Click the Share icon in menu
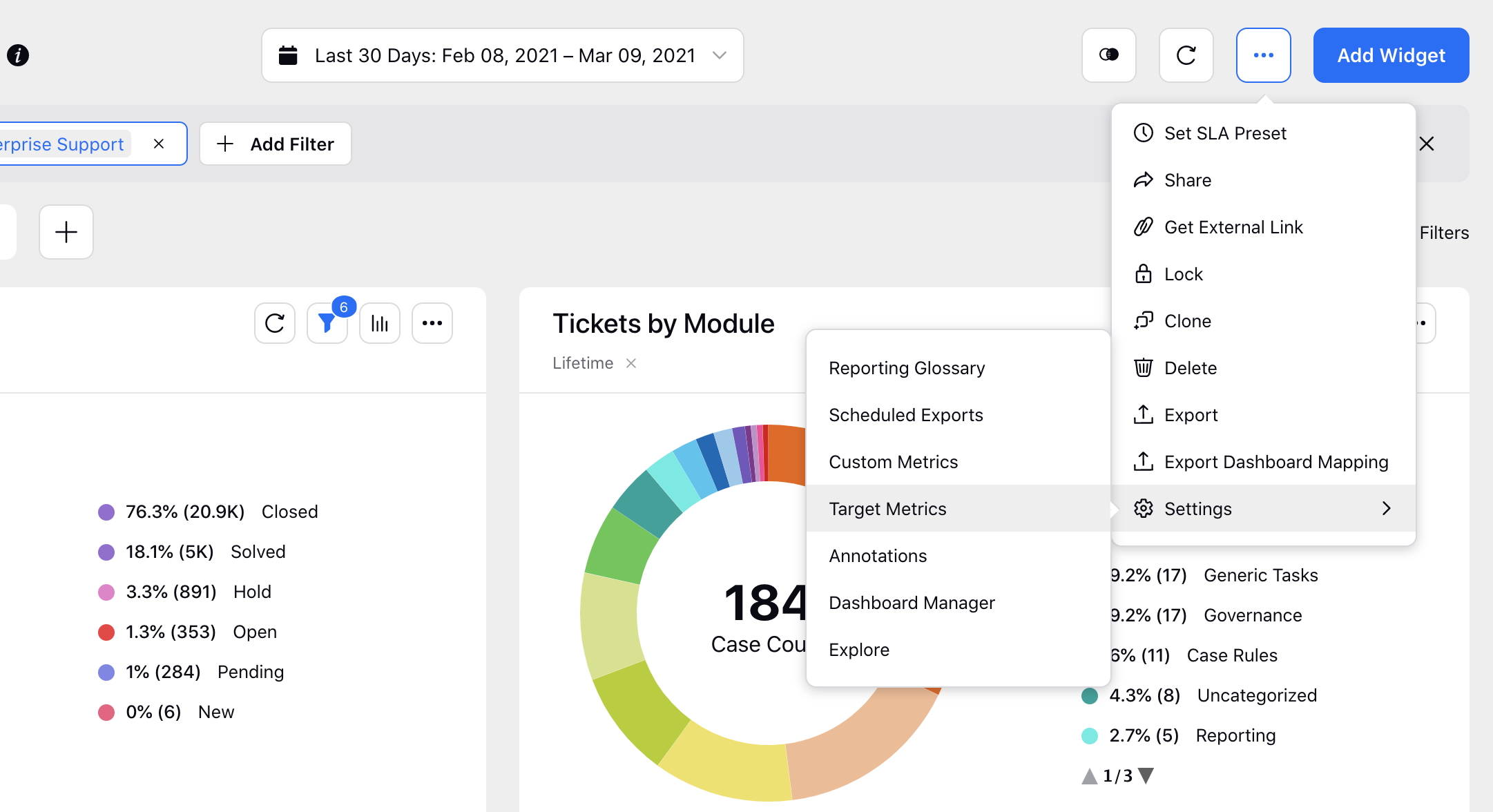The image size is (1493, 812). point(1143,180)
